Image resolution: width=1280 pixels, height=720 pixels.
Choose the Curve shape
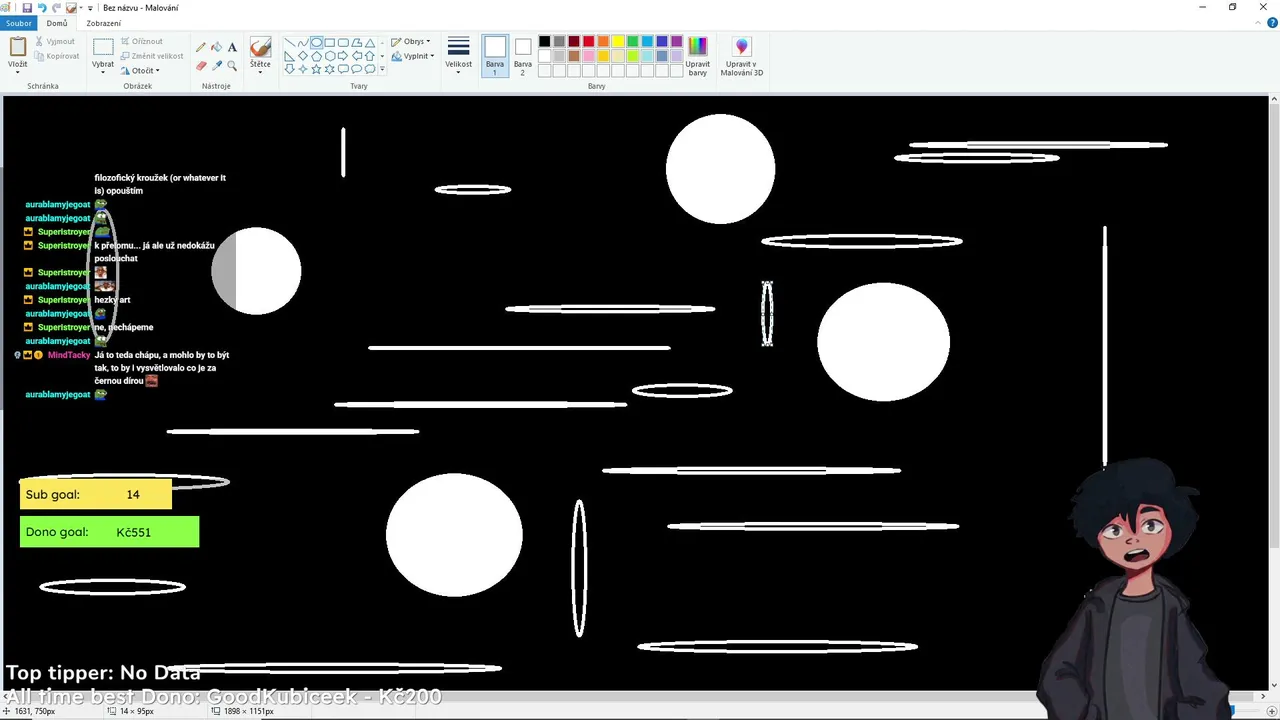point(303,43)
